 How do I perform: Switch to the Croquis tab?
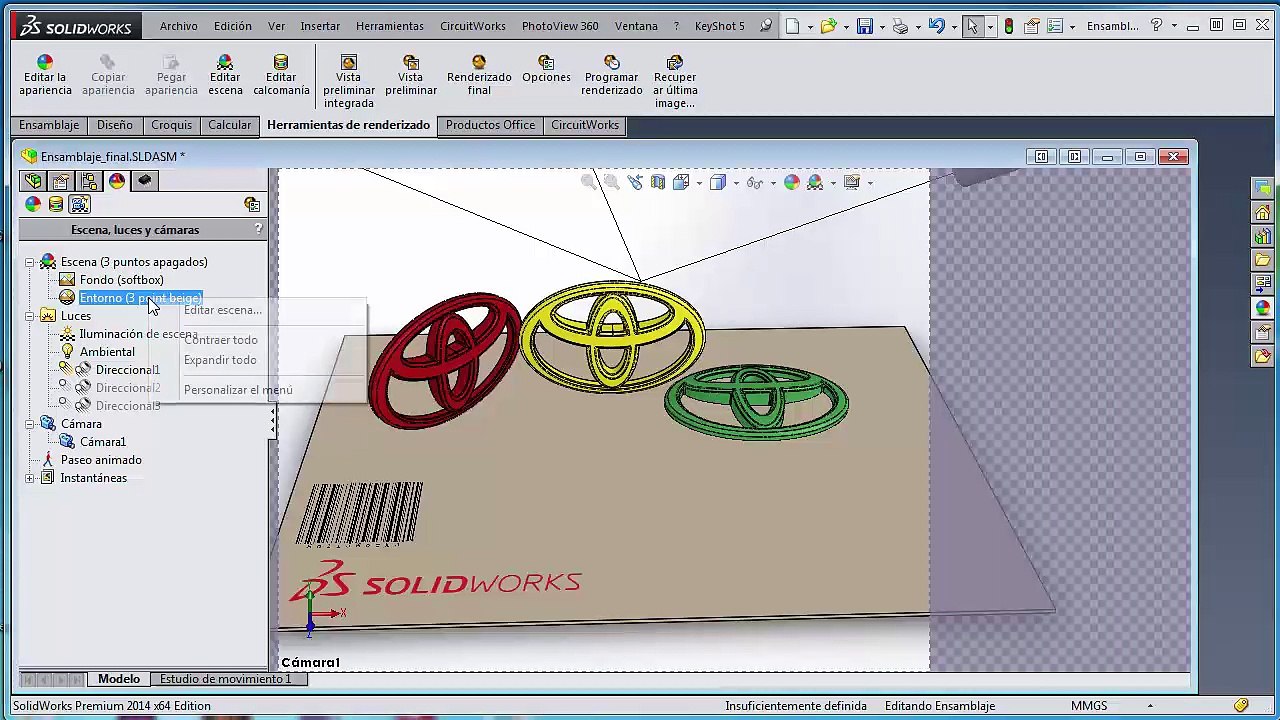pyautogui.click(x=171, y=125)
